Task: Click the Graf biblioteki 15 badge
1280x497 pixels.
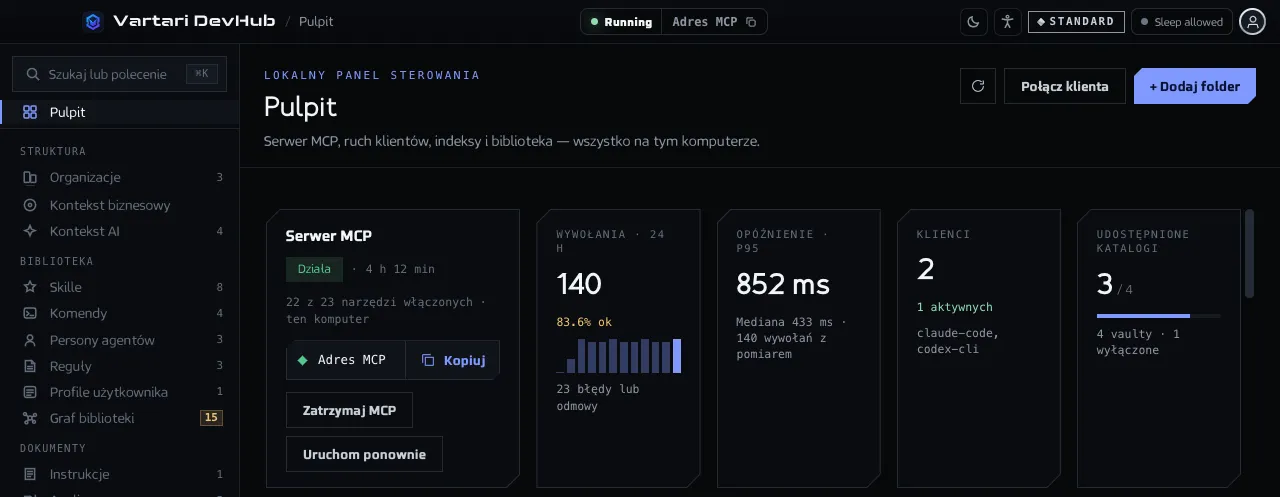Action: click(211, 418)
